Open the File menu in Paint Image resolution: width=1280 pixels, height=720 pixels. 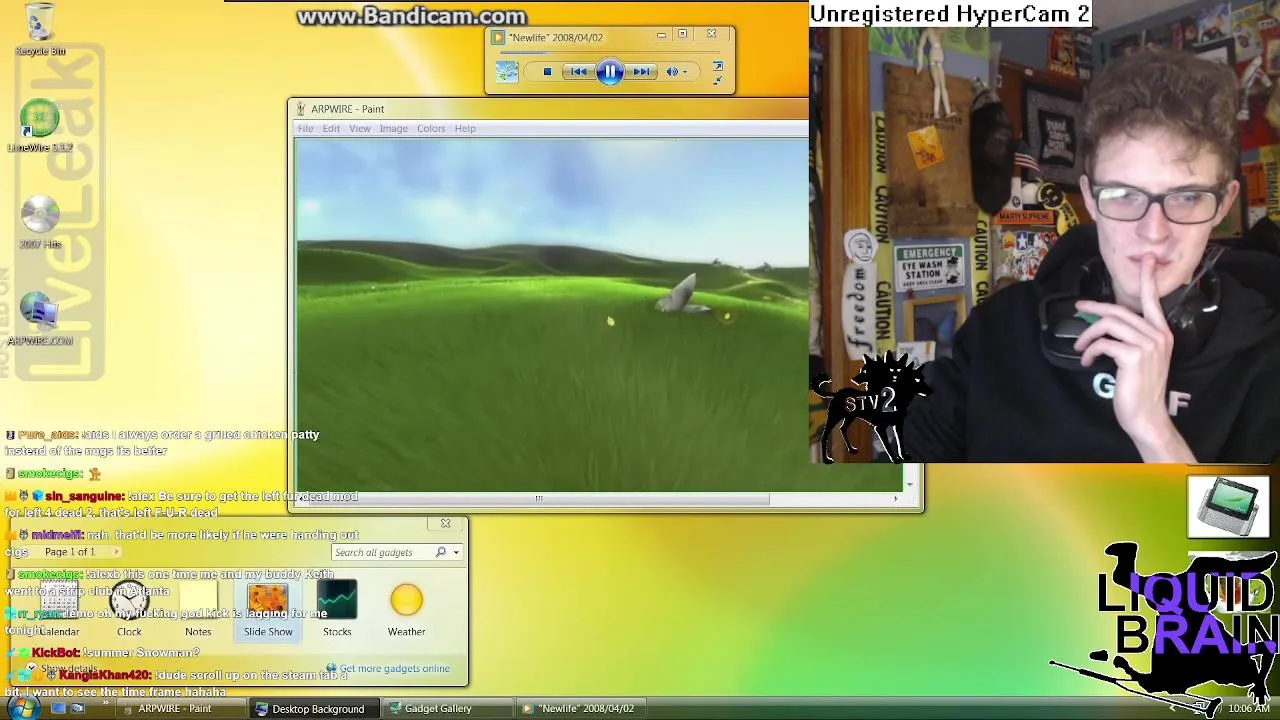click(305, 128)
